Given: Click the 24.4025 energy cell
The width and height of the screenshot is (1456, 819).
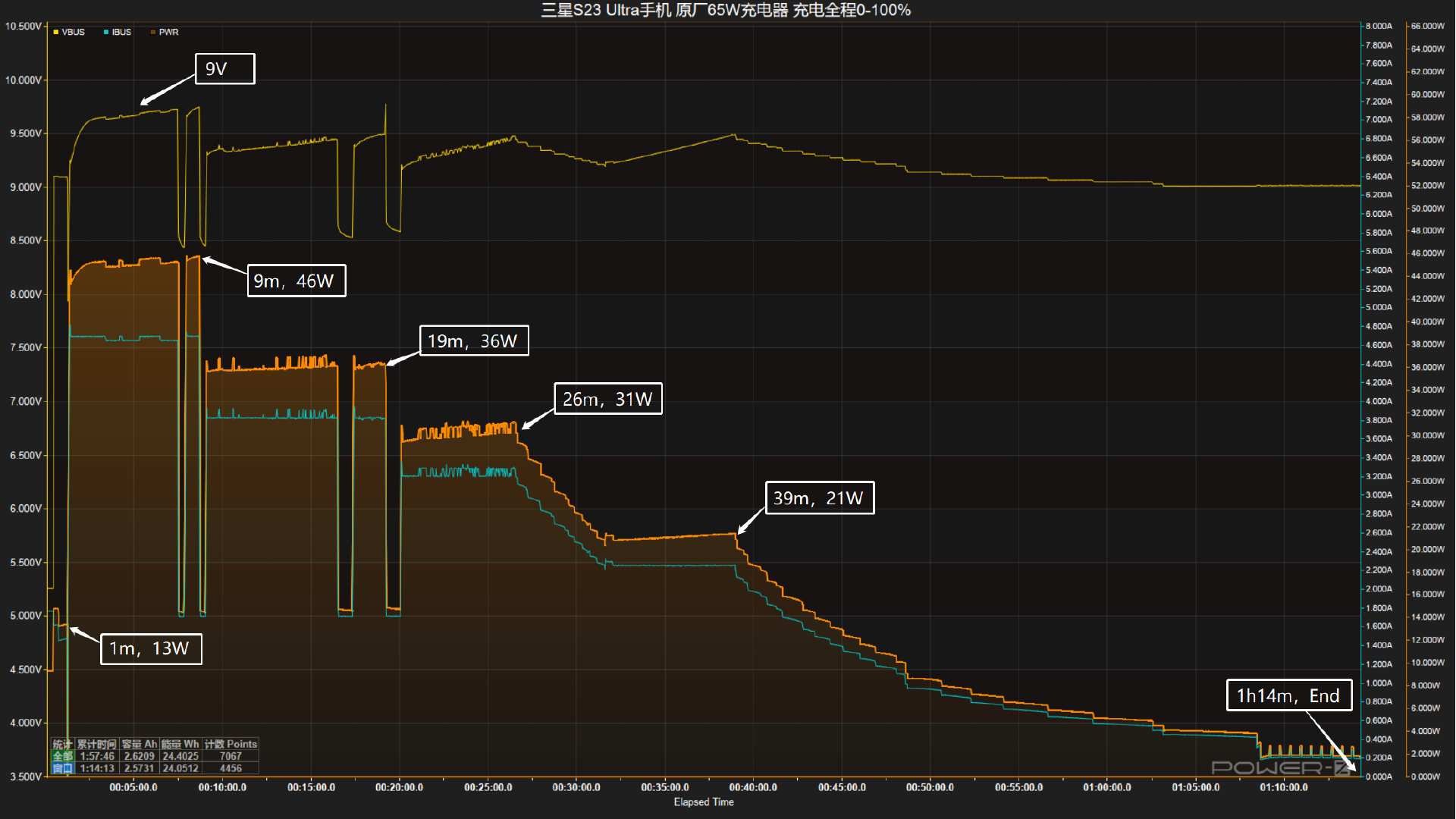Looking at the screenshot, I should (180, 757).
